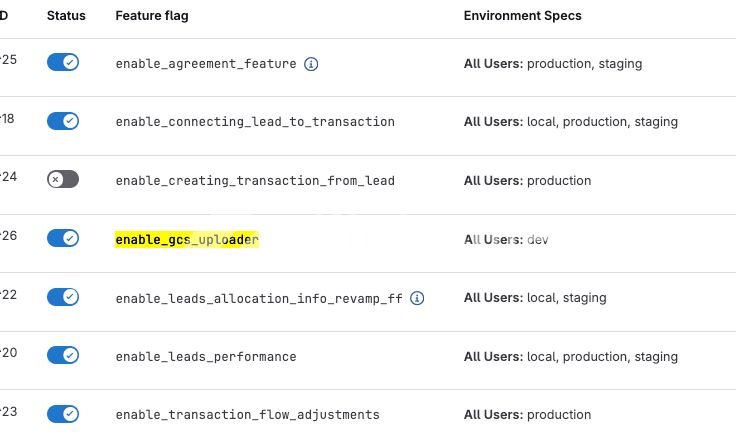Open the enable_agreement_feature flag name
The width and height of the screenshot is (736, 445).
[206, 64]
